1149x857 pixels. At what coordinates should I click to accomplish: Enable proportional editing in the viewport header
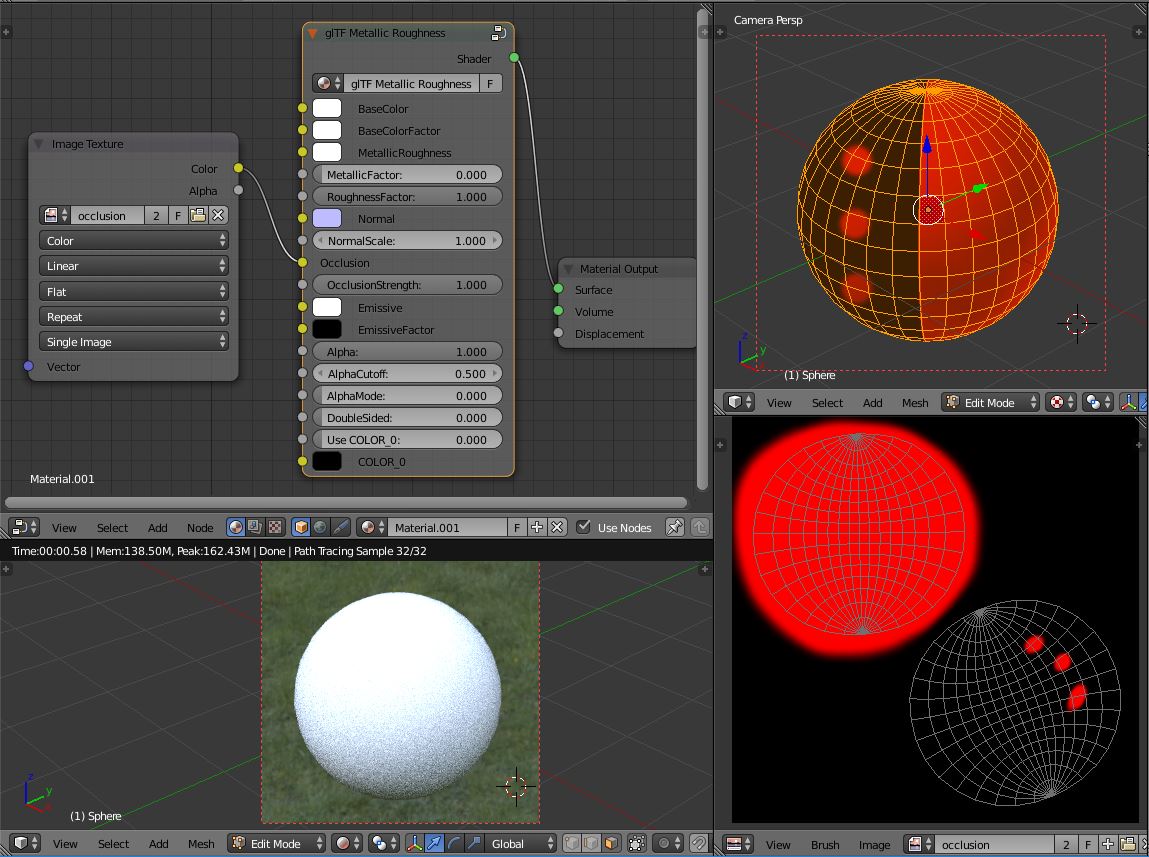pos(664,844)
